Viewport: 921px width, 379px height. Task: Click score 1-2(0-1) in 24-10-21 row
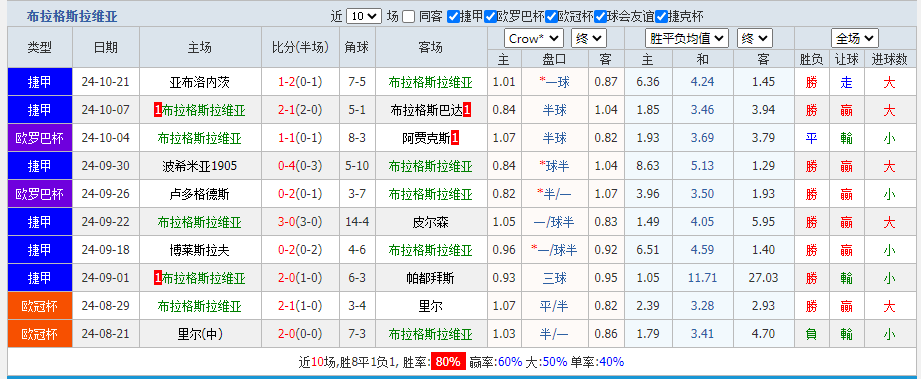point(300,82)
